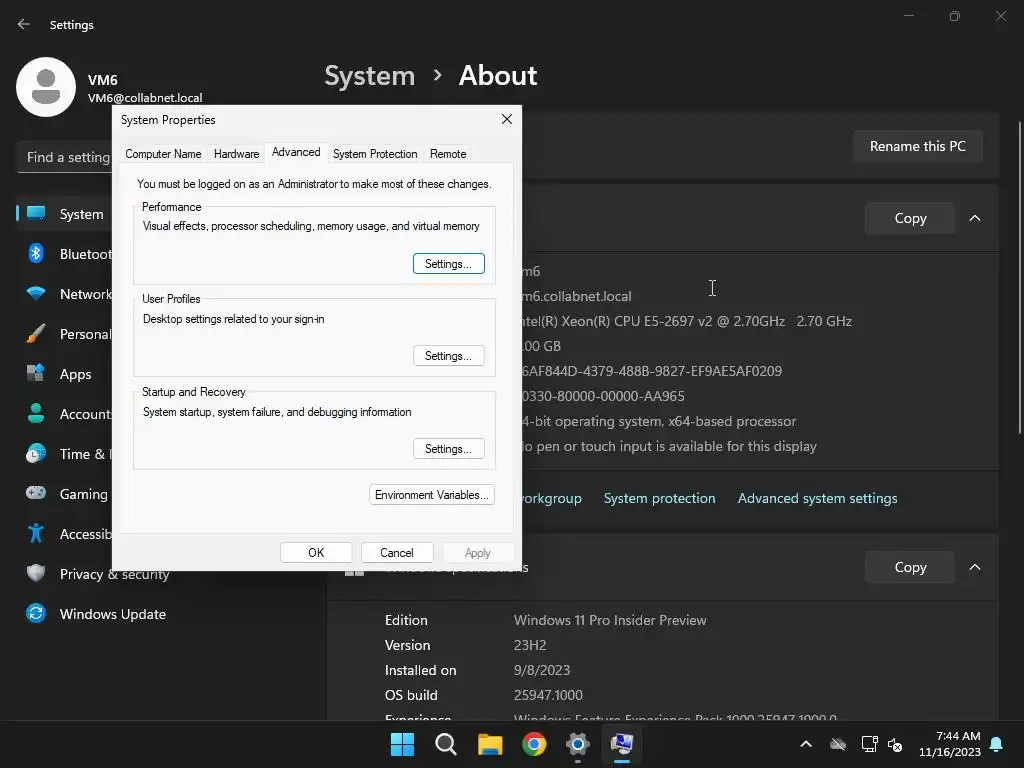Image resolution: width=1024 pixels, height=768 pixels.
Task: Focus the Find a setting search box
Action: (65, 157)
